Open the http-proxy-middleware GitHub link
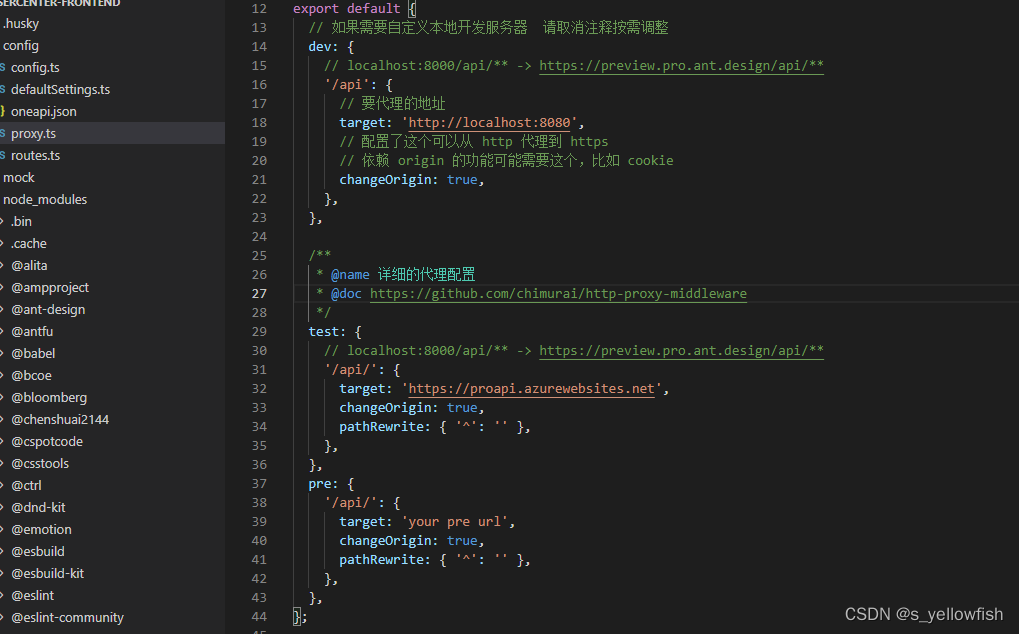The width and height of the screenshot is (1019, 634). (558, 294)
